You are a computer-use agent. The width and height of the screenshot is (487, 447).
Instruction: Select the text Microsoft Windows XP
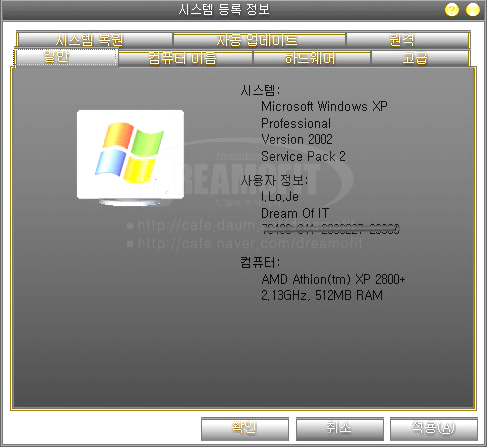click(x=324, y=106)
